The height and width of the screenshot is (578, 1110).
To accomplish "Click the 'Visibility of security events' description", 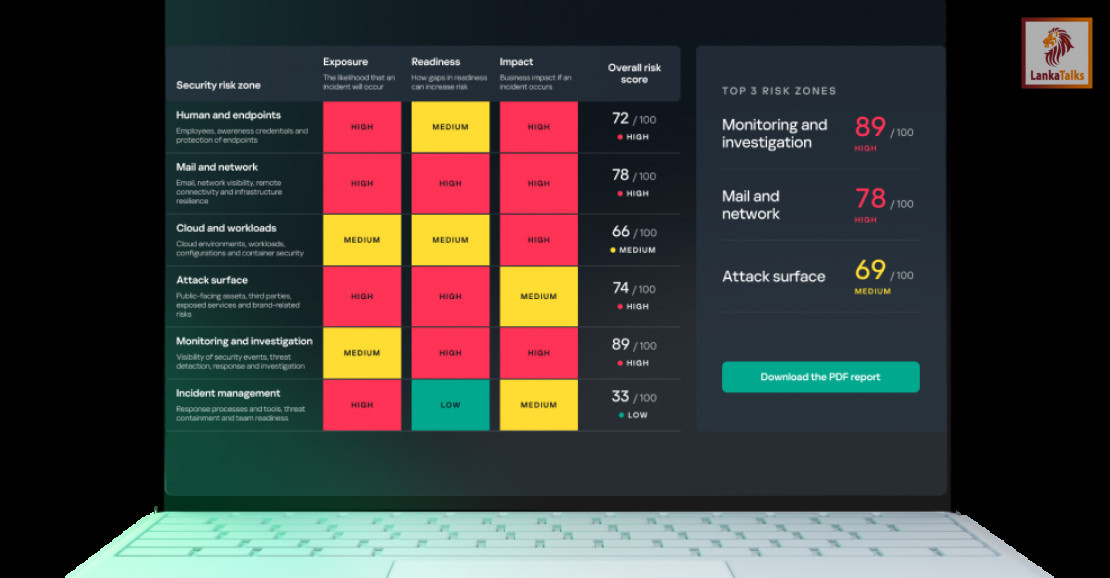I will pos(241,362).
